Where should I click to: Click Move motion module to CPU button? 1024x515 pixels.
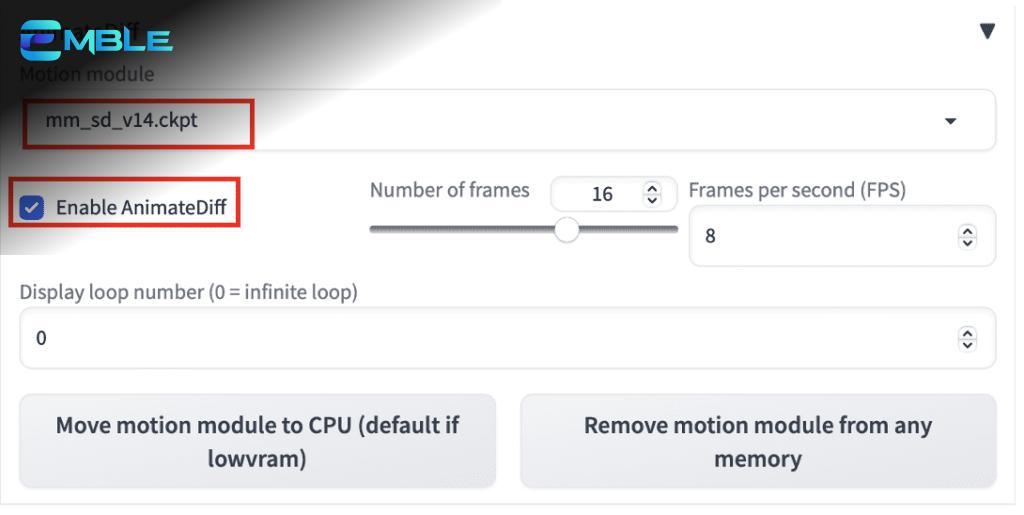coord(257,441)
